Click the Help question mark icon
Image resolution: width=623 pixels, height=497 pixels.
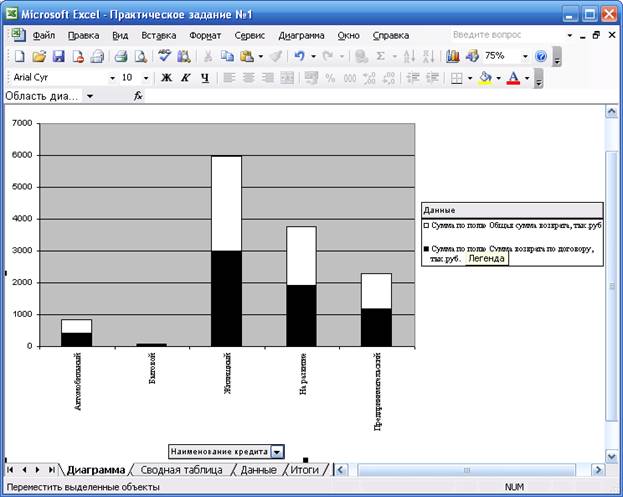541,57
